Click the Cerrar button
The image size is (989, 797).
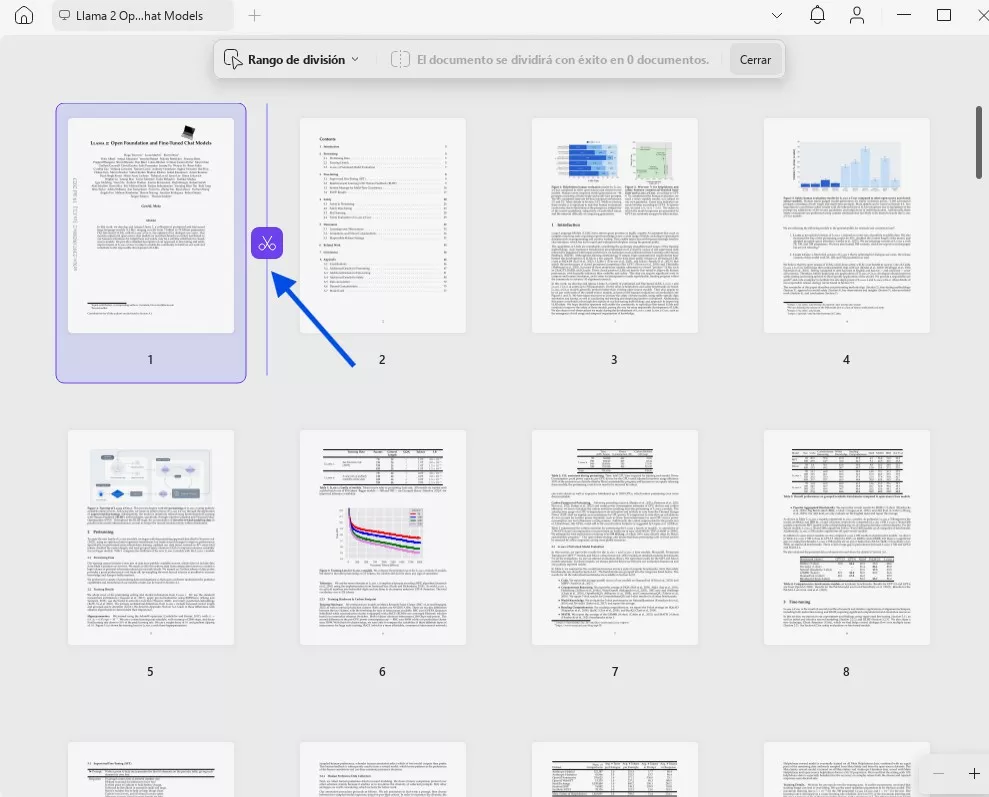[755, 60]
